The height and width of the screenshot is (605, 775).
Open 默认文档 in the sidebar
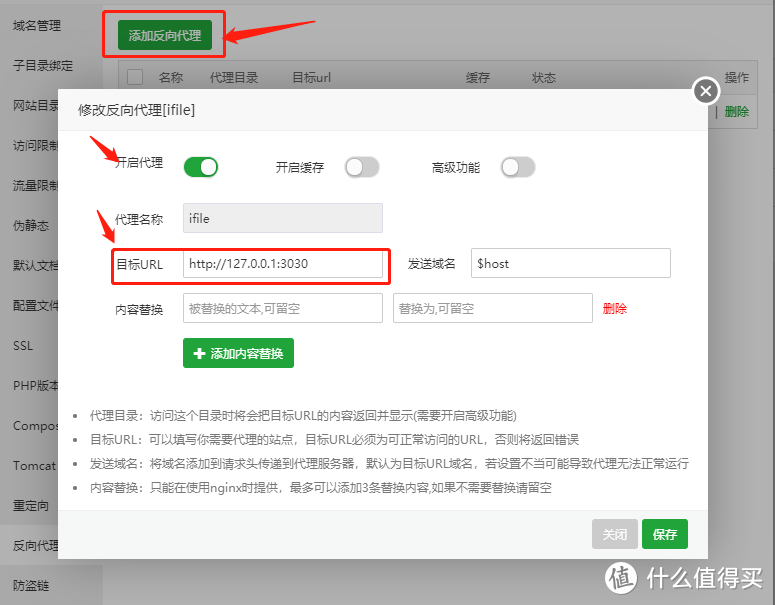tap(35, 265)
